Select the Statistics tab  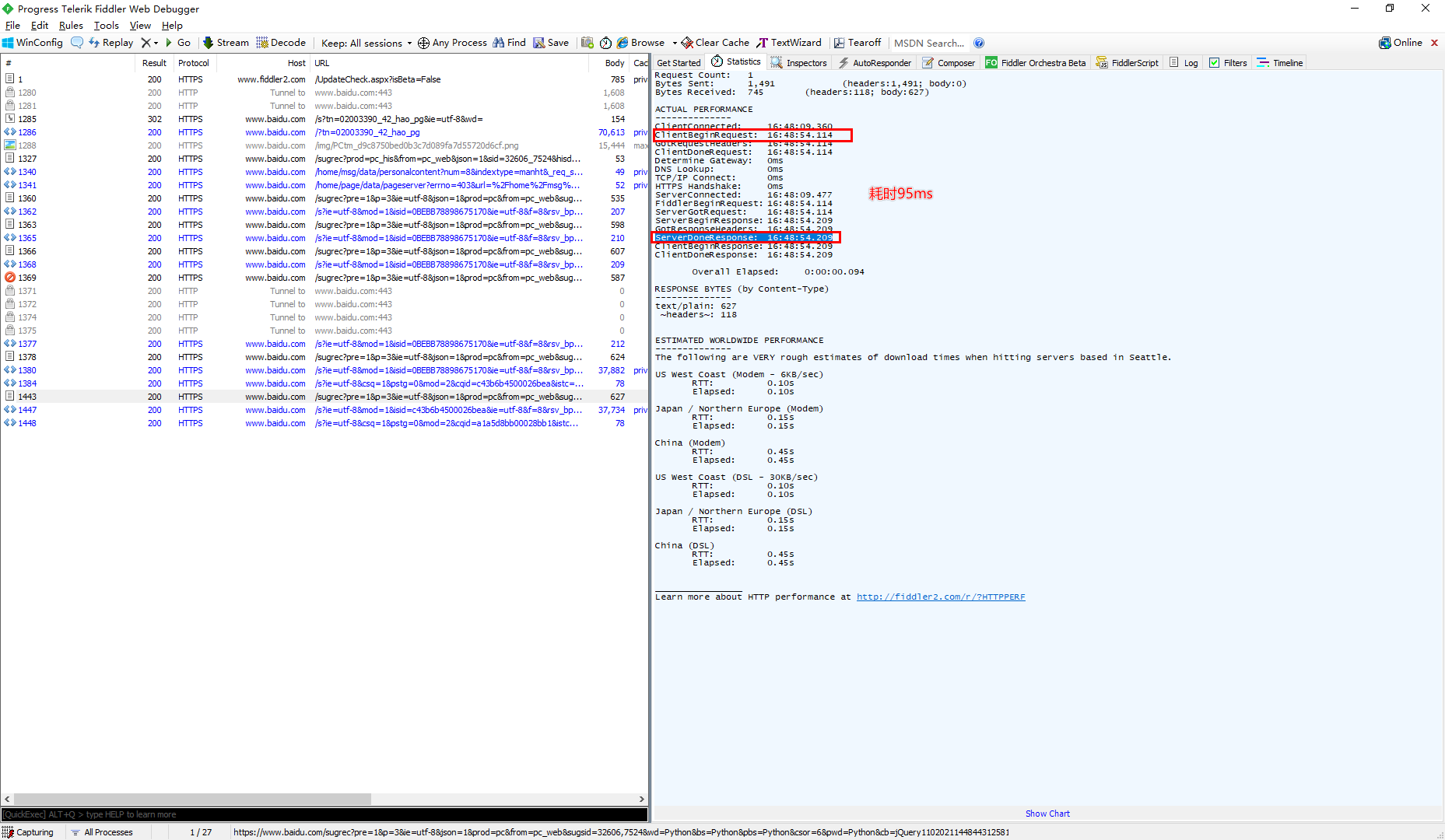pyautogui.click(x=736, y=62)
